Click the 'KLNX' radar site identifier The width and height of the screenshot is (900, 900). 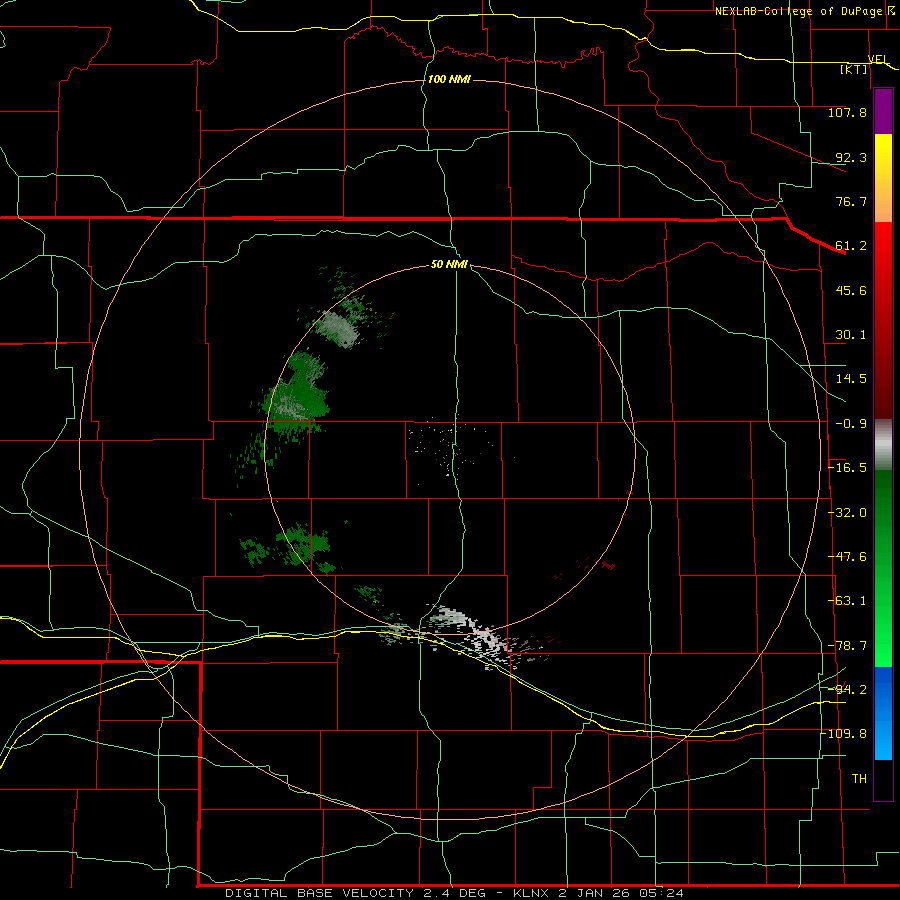tap(530, 893)
